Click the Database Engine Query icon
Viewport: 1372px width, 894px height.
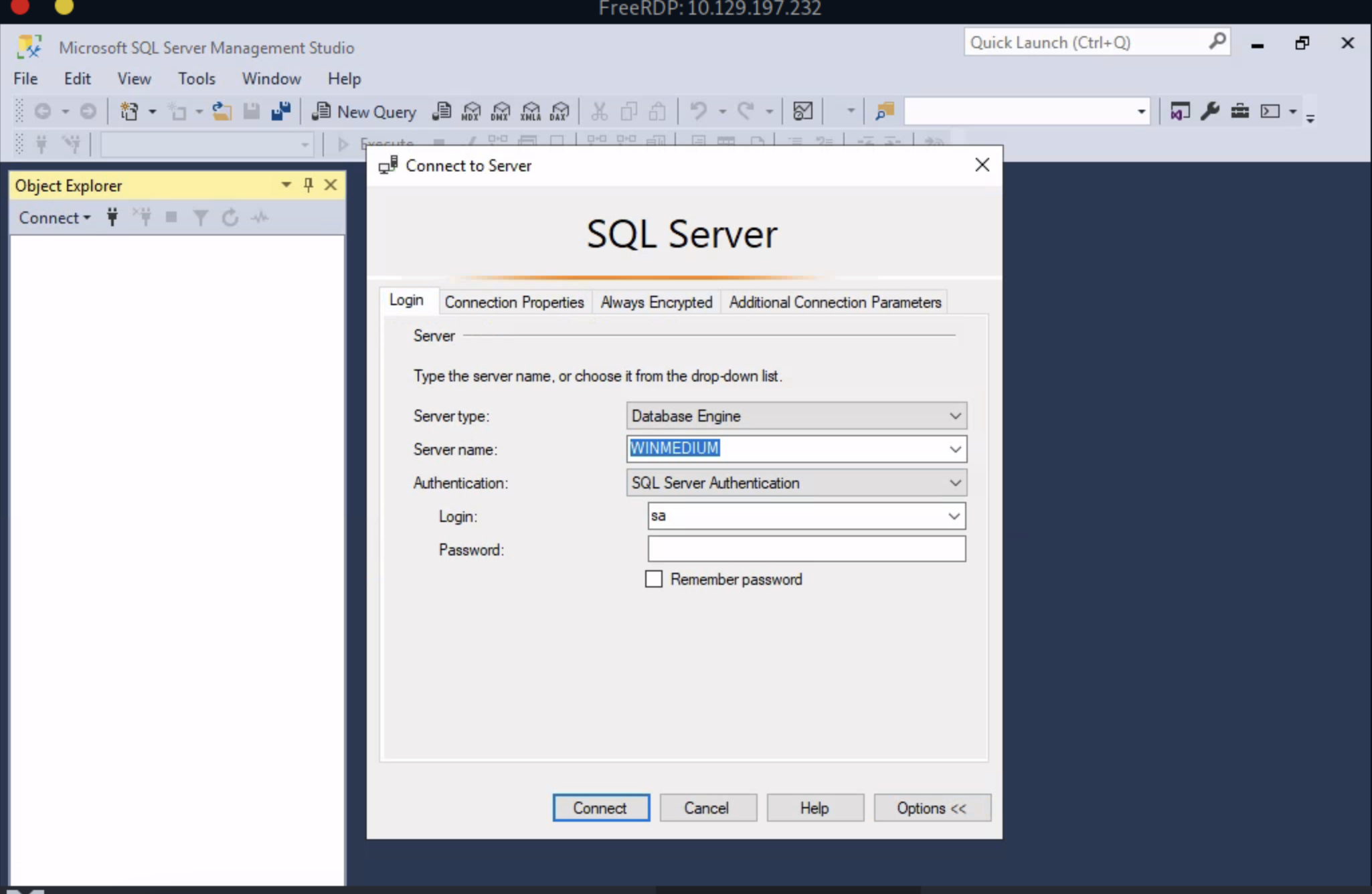coord(442,111)
